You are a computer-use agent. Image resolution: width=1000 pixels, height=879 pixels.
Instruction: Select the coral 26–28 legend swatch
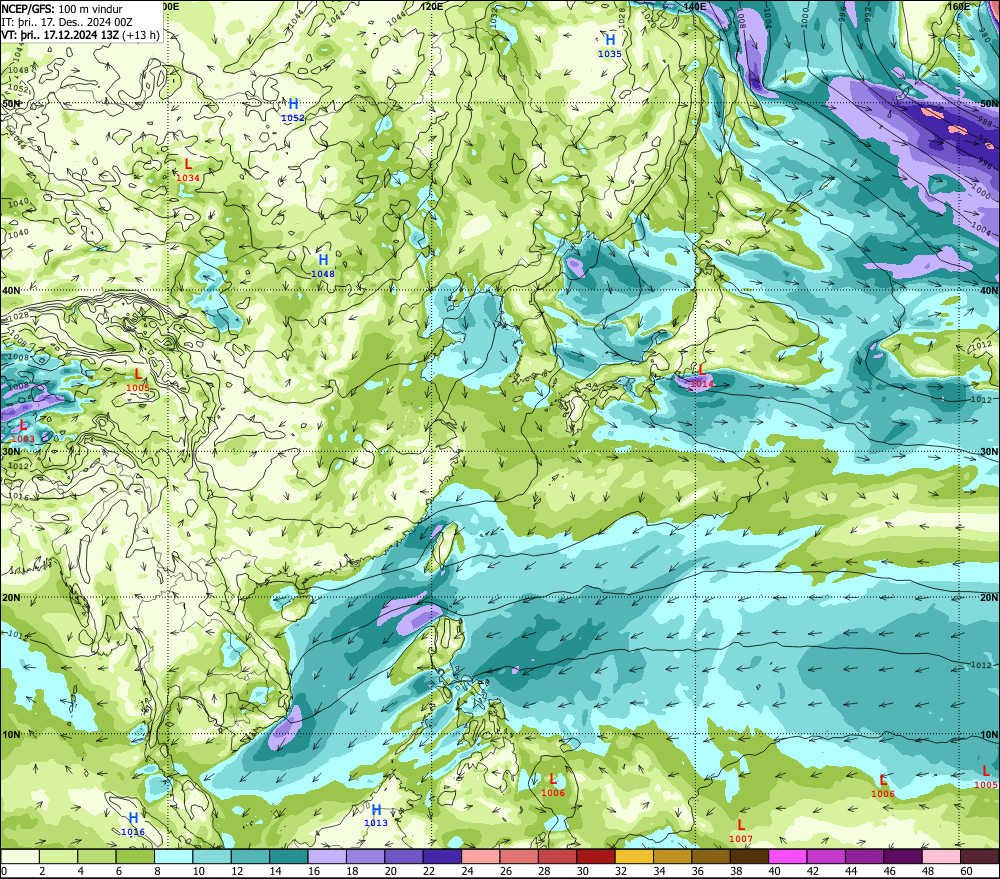click(518, 856)
